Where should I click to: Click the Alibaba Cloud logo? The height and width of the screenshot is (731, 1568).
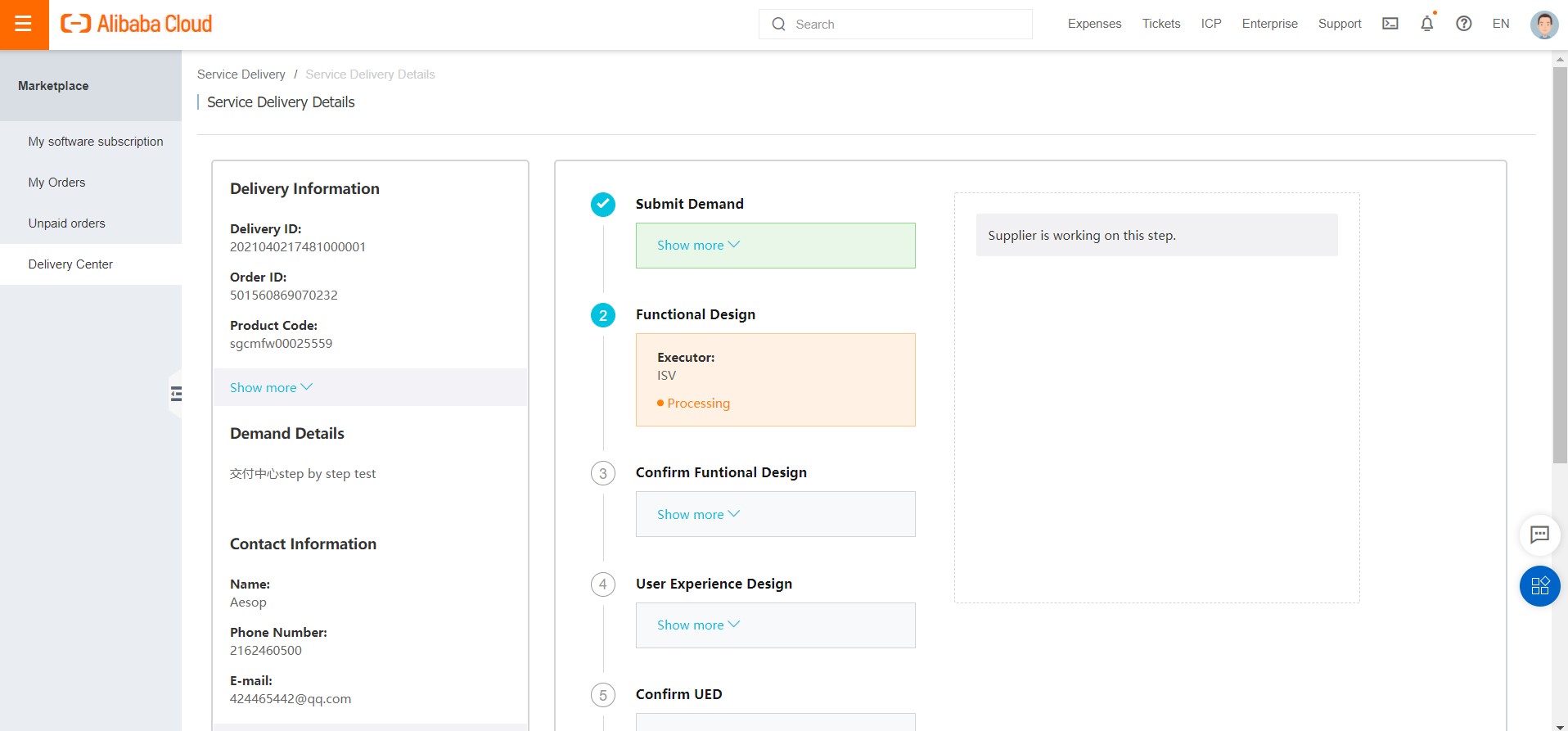click(x=137, y=25)
